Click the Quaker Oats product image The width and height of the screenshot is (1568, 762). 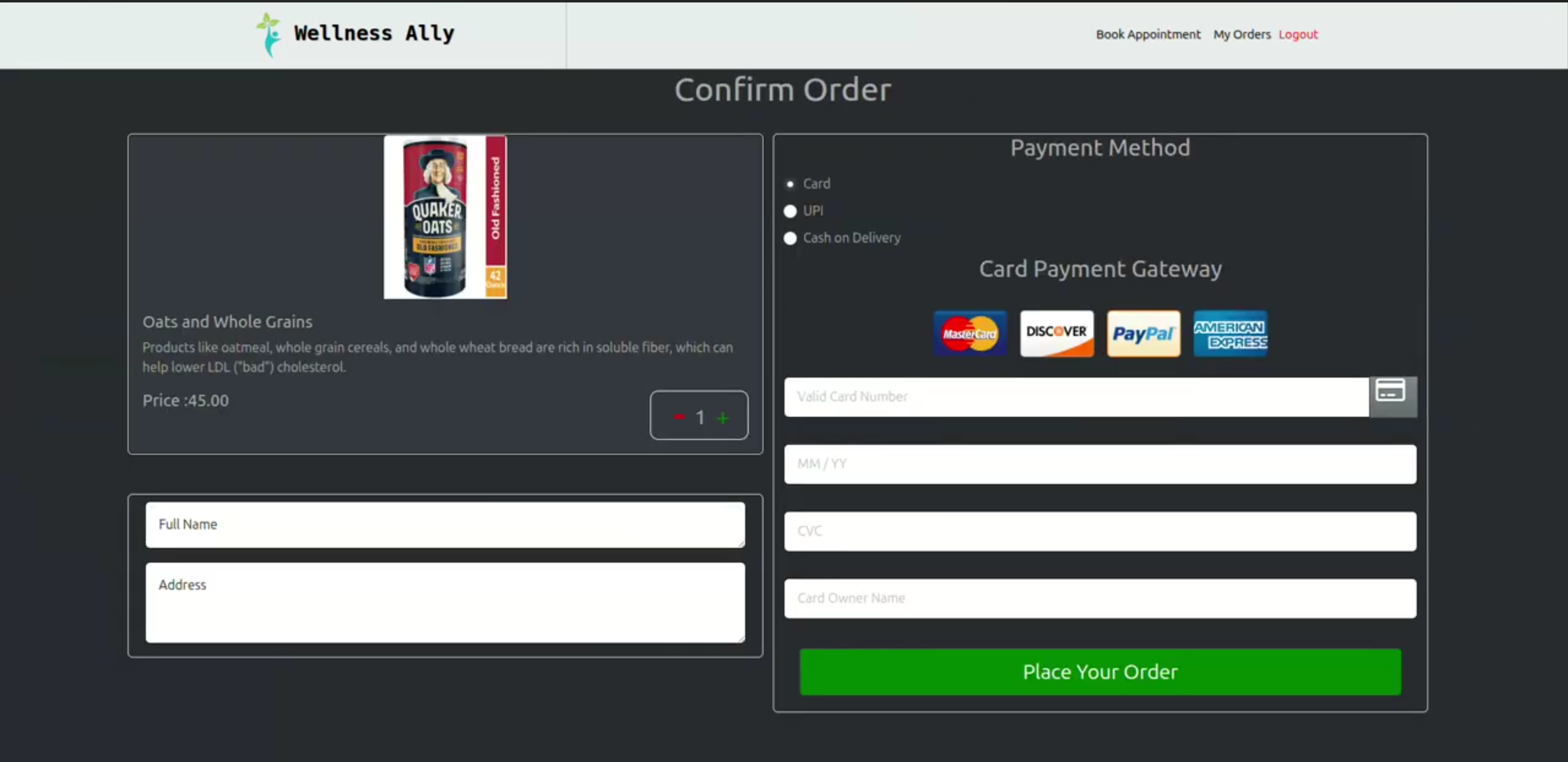[x=445, y=217]
